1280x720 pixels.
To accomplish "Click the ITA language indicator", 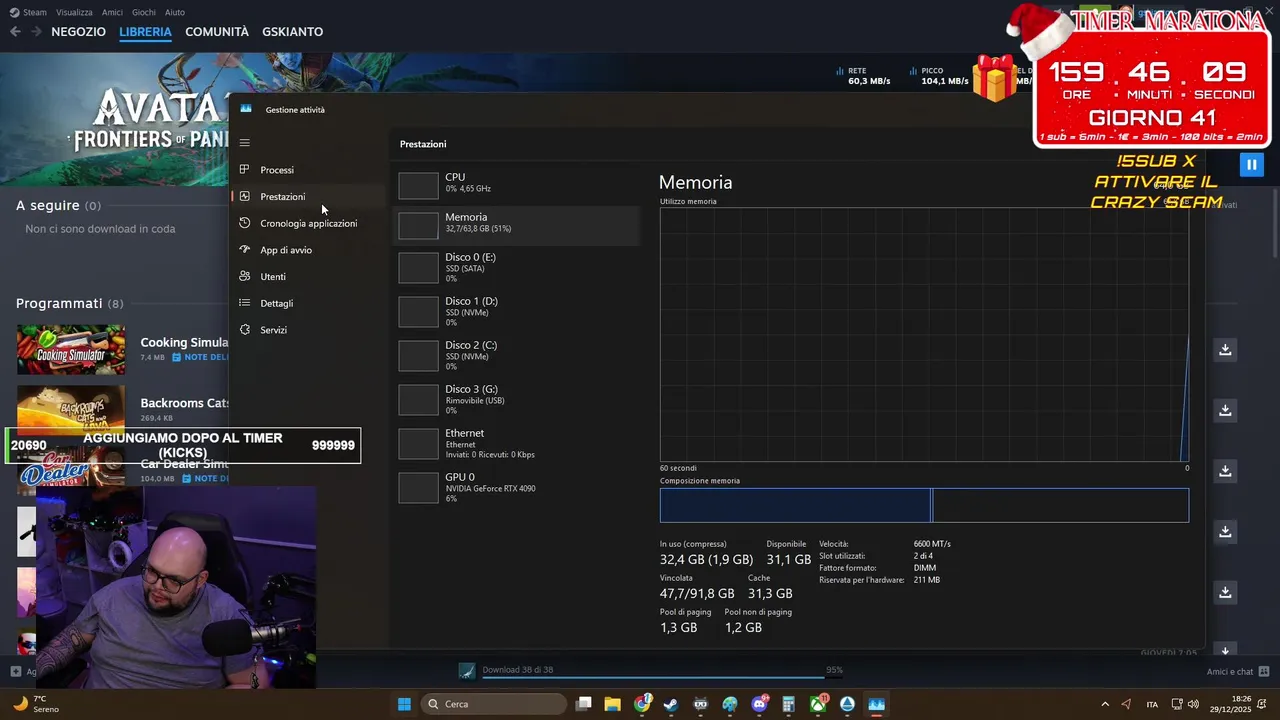I will [1152, 704].
